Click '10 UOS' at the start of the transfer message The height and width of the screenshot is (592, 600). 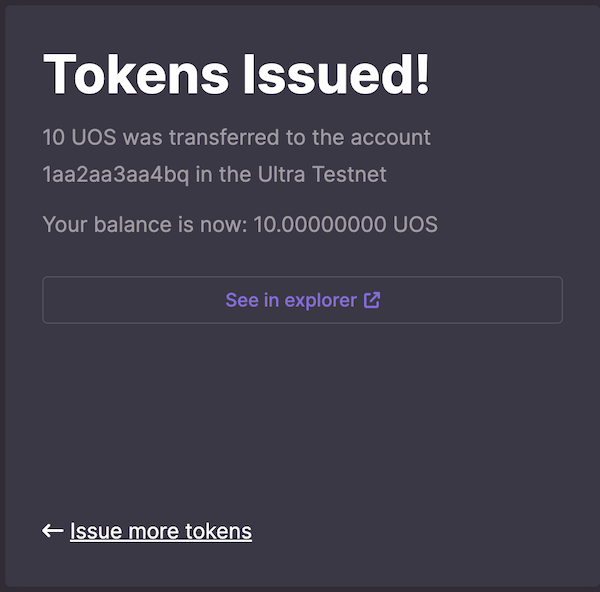click(x=79, y=137)
